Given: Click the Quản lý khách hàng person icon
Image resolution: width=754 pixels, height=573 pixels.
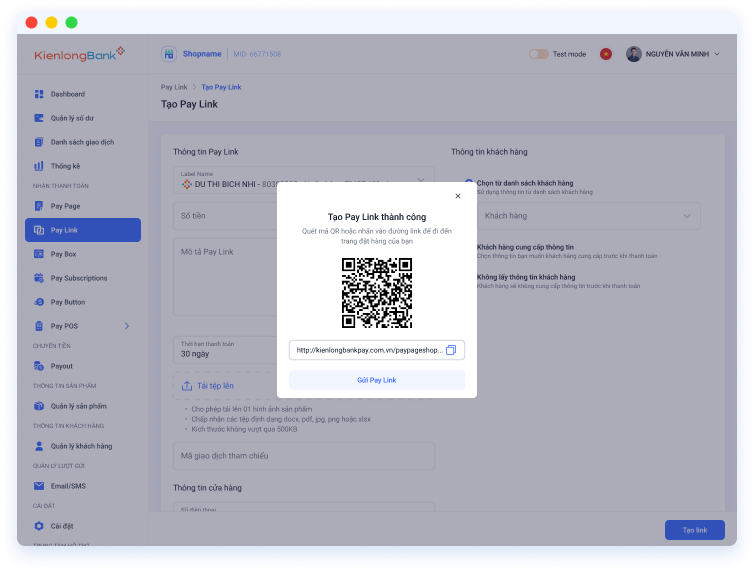Looking at the screenshot, I should coord(39,446).
